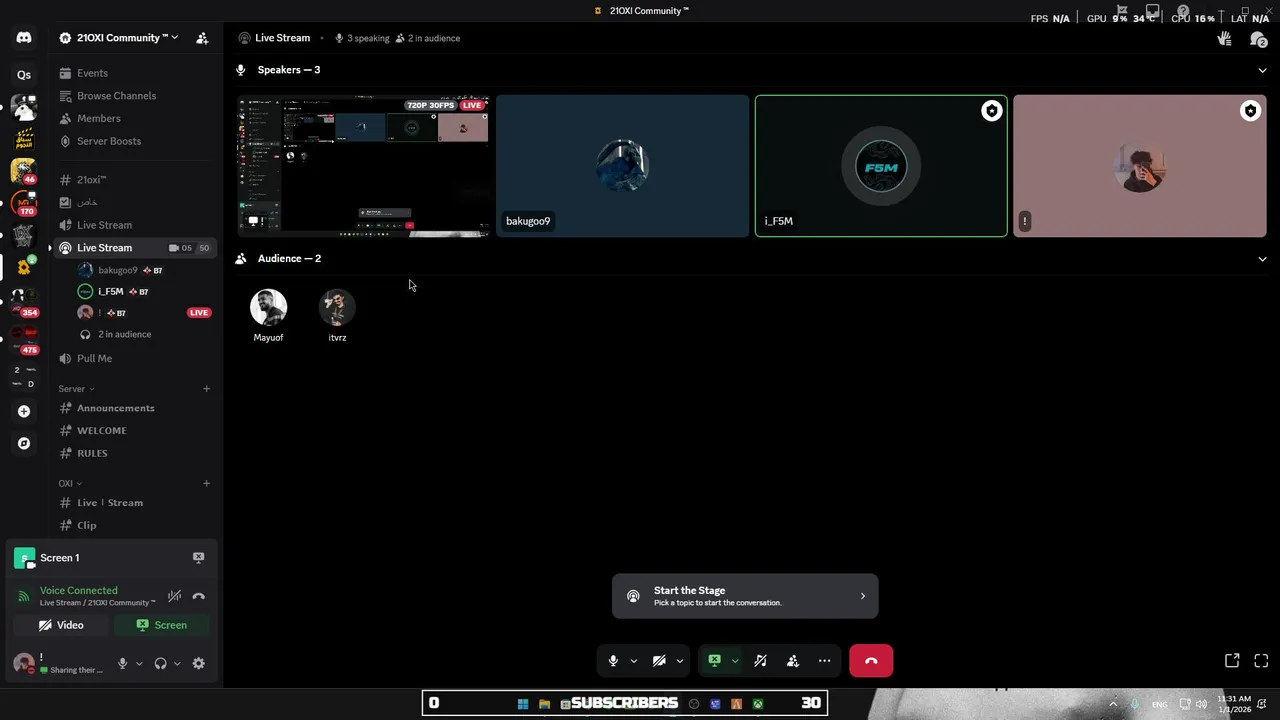Open Members list
This screenshot has height=720, width=1280.
[133, 119]
